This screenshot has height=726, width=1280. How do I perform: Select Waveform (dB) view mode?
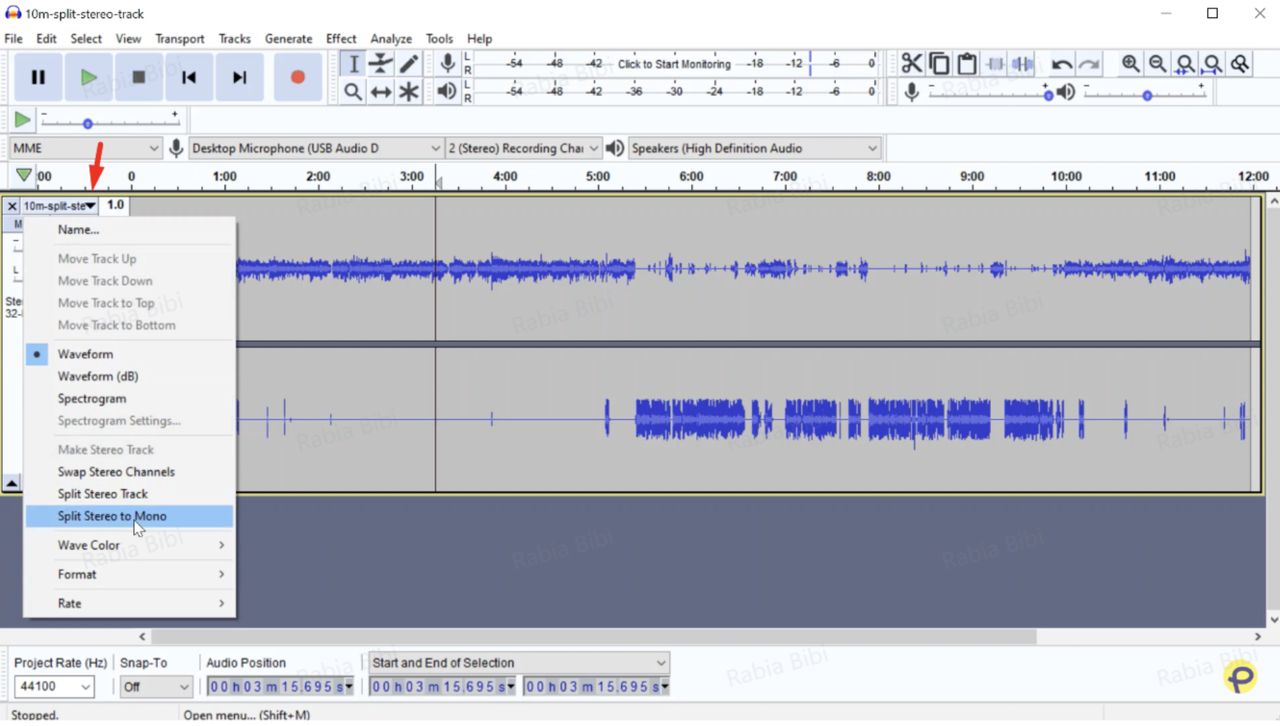point(97,376)
